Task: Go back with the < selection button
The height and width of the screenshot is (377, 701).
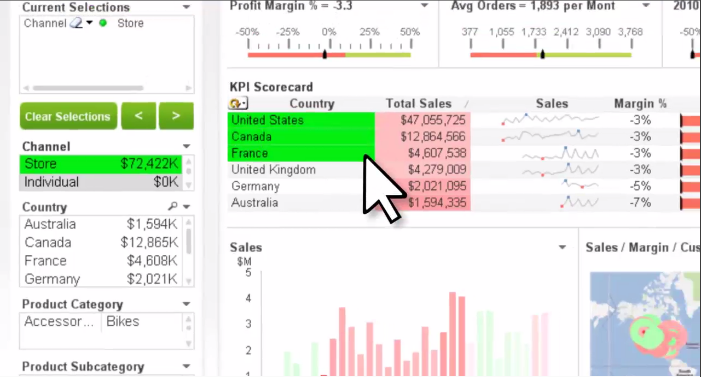Action: (139, 116)
